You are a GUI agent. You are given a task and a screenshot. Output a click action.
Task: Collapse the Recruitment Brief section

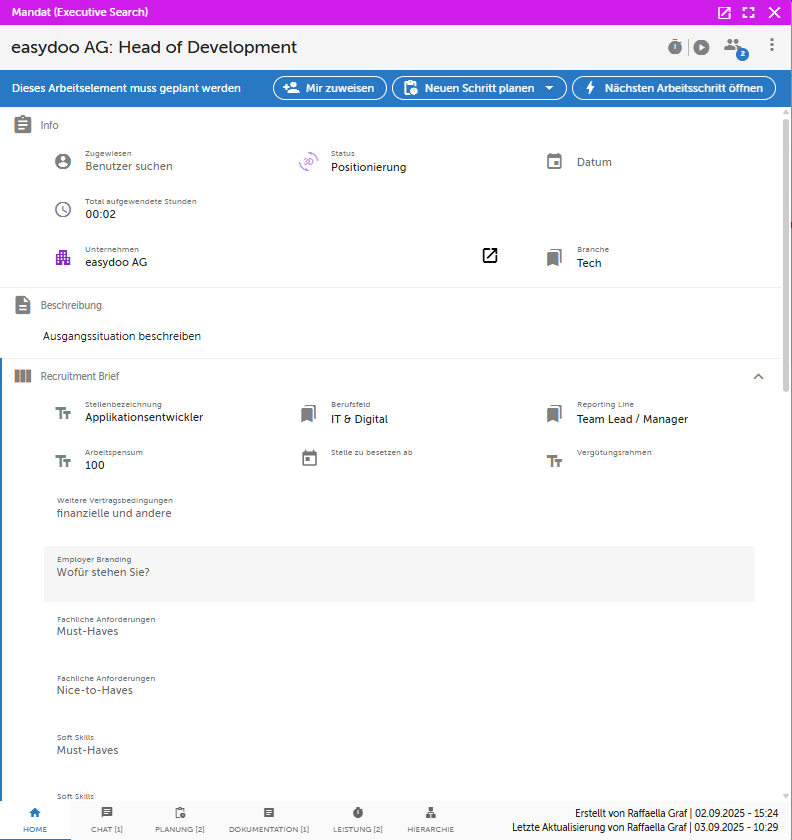(758, 376)
